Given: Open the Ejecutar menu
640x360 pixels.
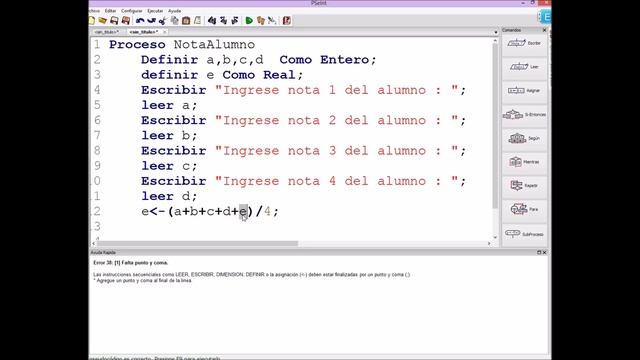Looking at the screenshot, I should [x=155, y=11].
